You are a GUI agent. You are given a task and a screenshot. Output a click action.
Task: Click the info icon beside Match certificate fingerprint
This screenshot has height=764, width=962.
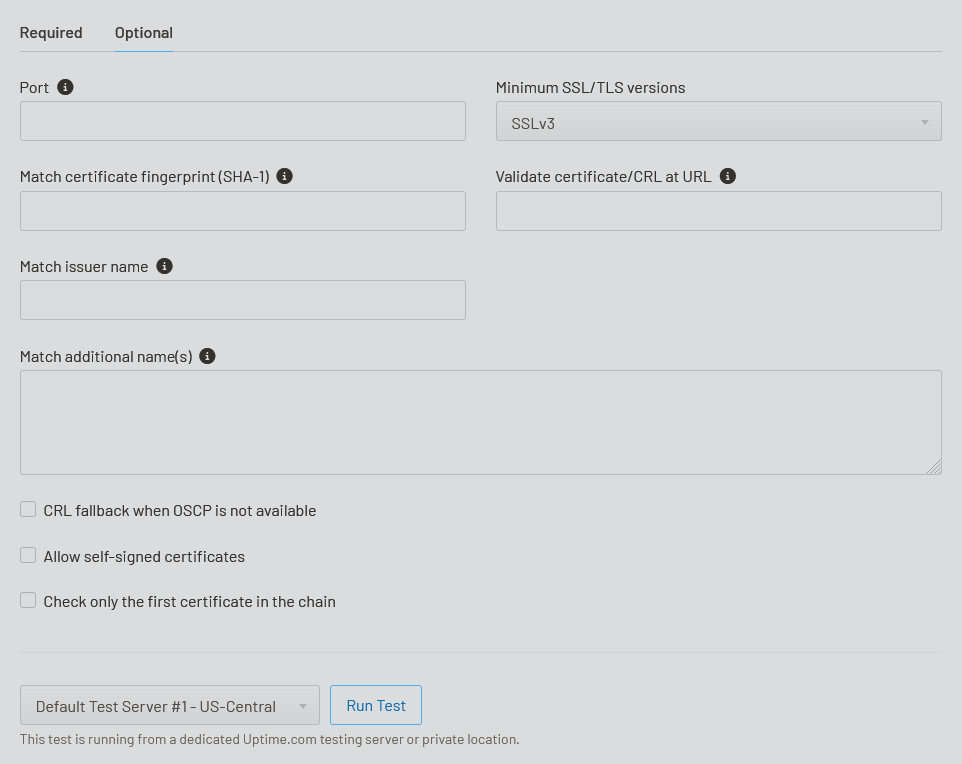point(284,176)
